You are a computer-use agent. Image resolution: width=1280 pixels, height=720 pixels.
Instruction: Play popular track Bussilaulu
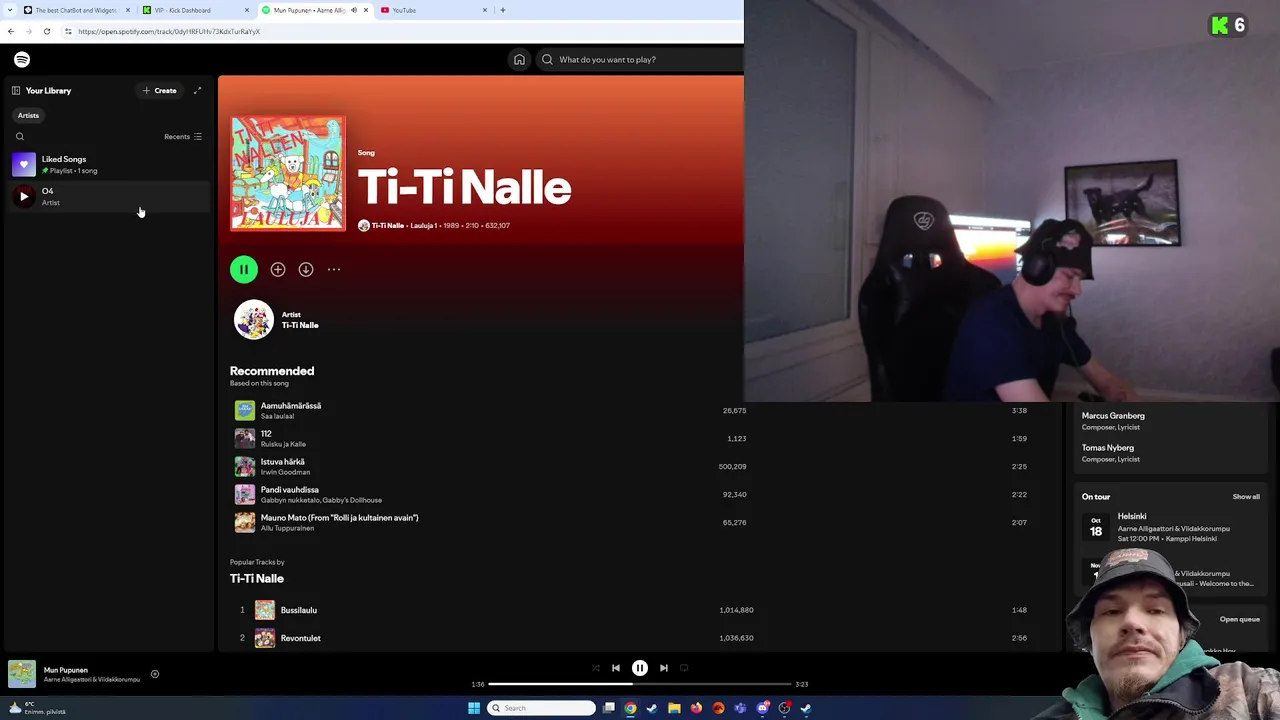(x=242, y=610)
